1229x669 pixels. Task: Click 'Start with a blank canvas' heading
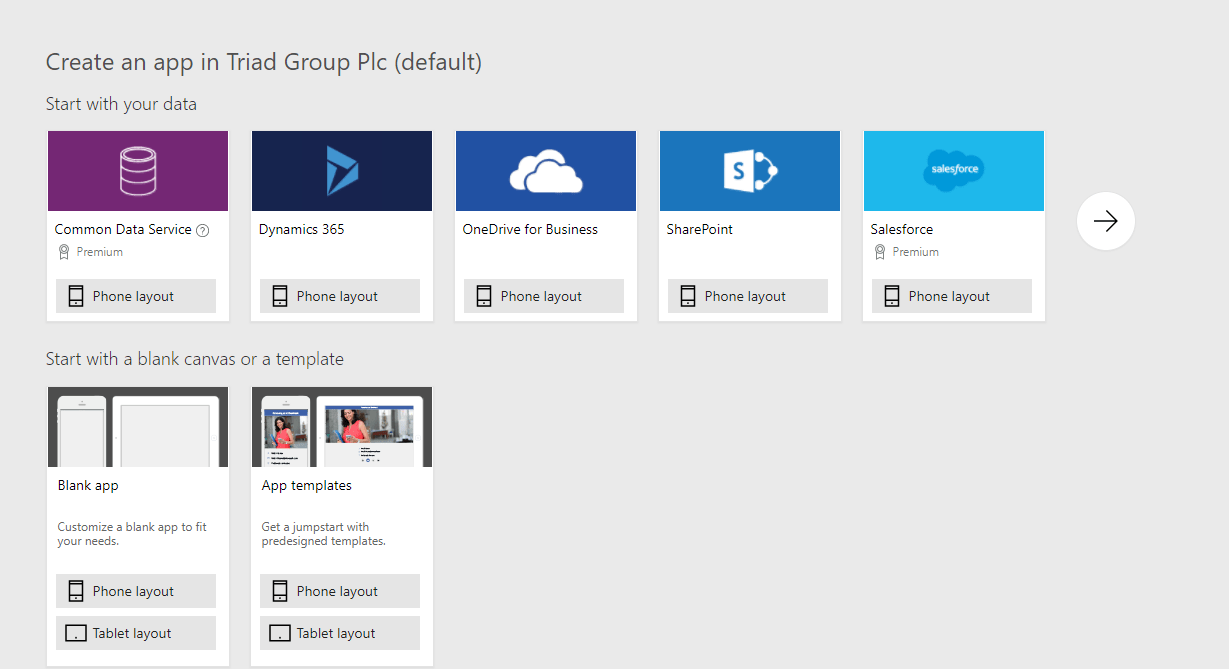coord(195,358)
